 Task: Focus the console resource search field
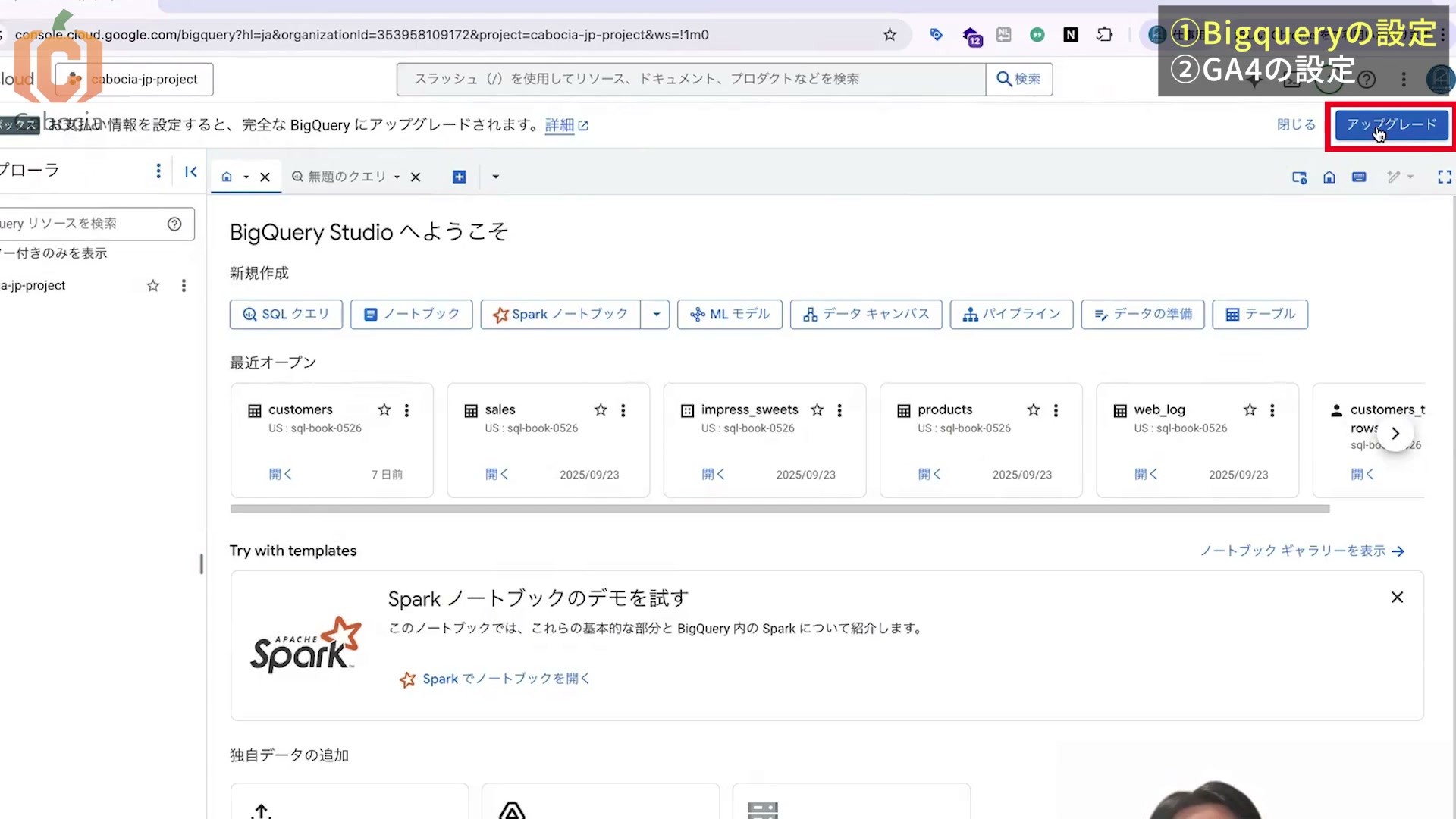click(691, 79)
